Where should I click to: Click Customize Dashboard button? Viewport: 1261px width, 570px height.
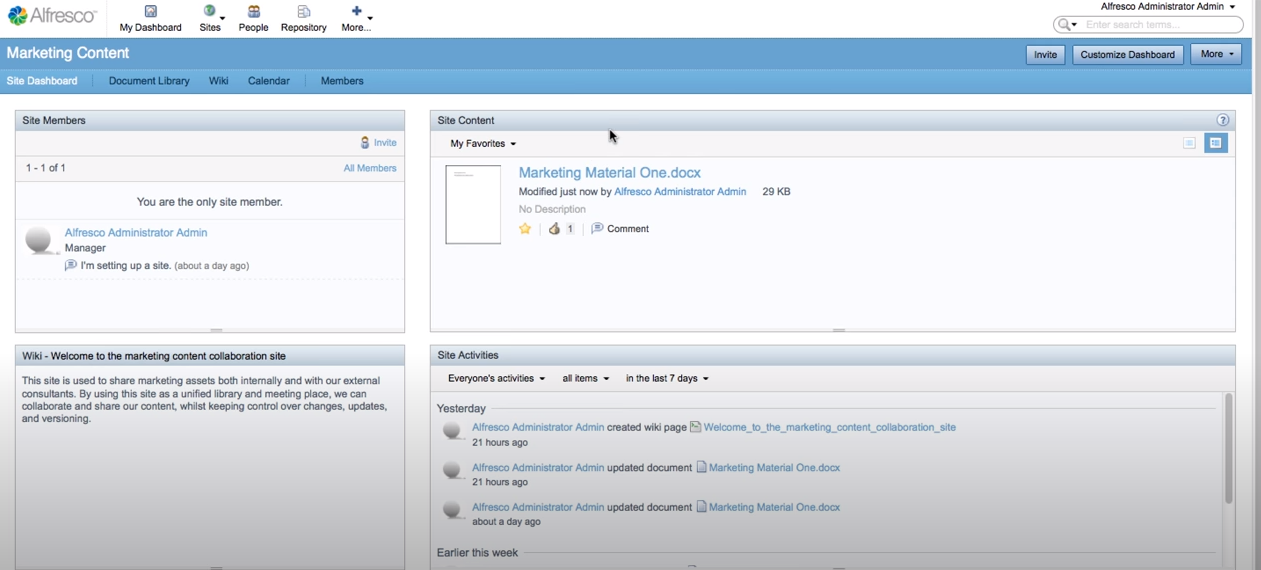(1128, 55)
